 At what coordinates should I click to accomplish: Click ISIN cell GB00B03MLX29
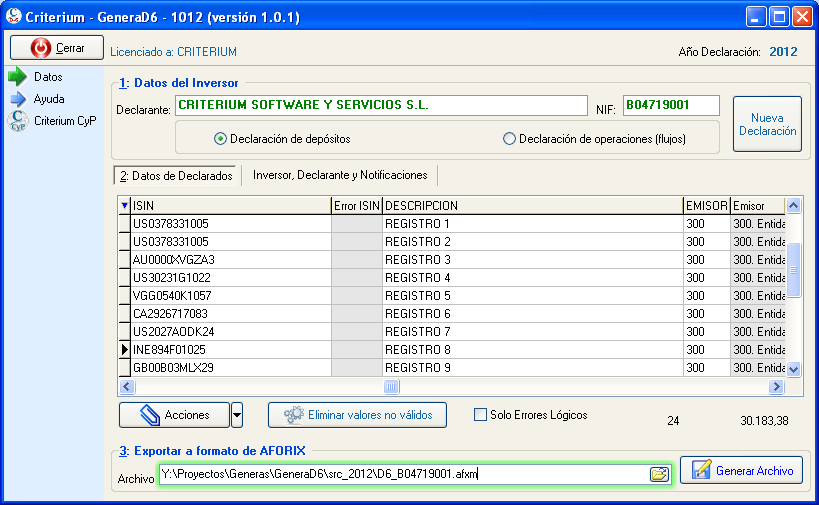point(230,368)
